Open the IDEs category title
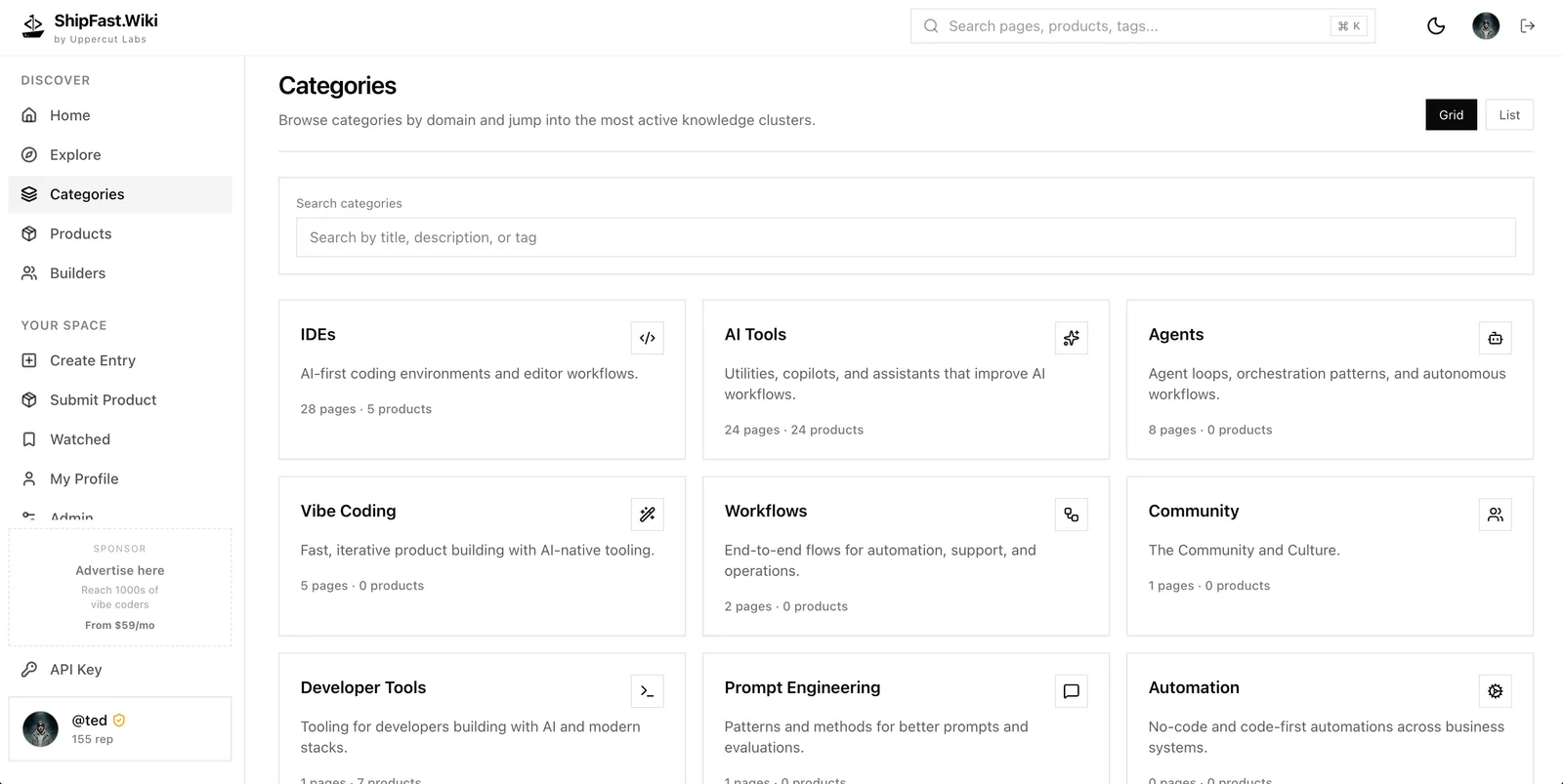The width and height of the screenshot is (1563, 784). click(317, 335)
